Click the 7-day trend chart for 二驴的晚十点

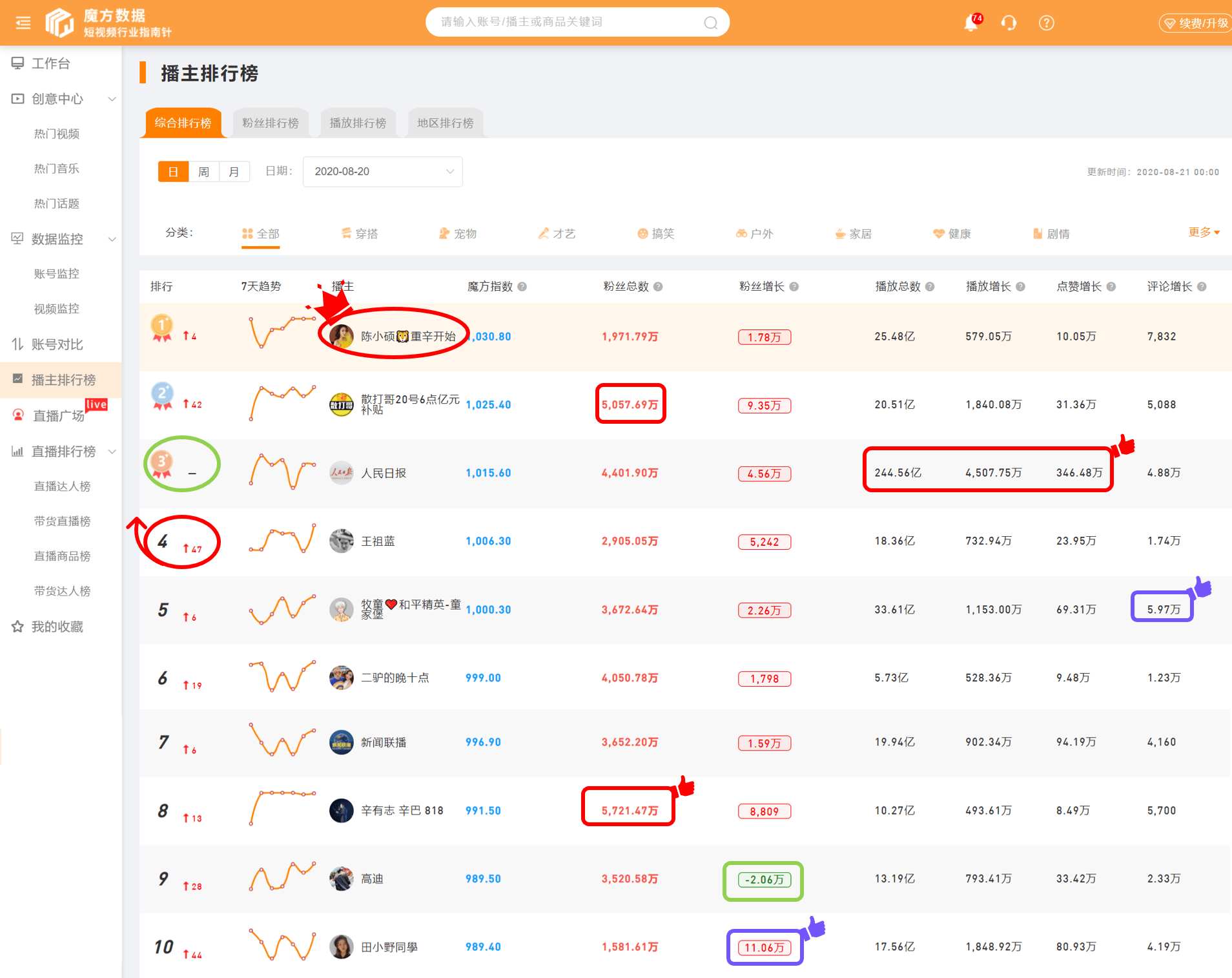pos(282,676)
